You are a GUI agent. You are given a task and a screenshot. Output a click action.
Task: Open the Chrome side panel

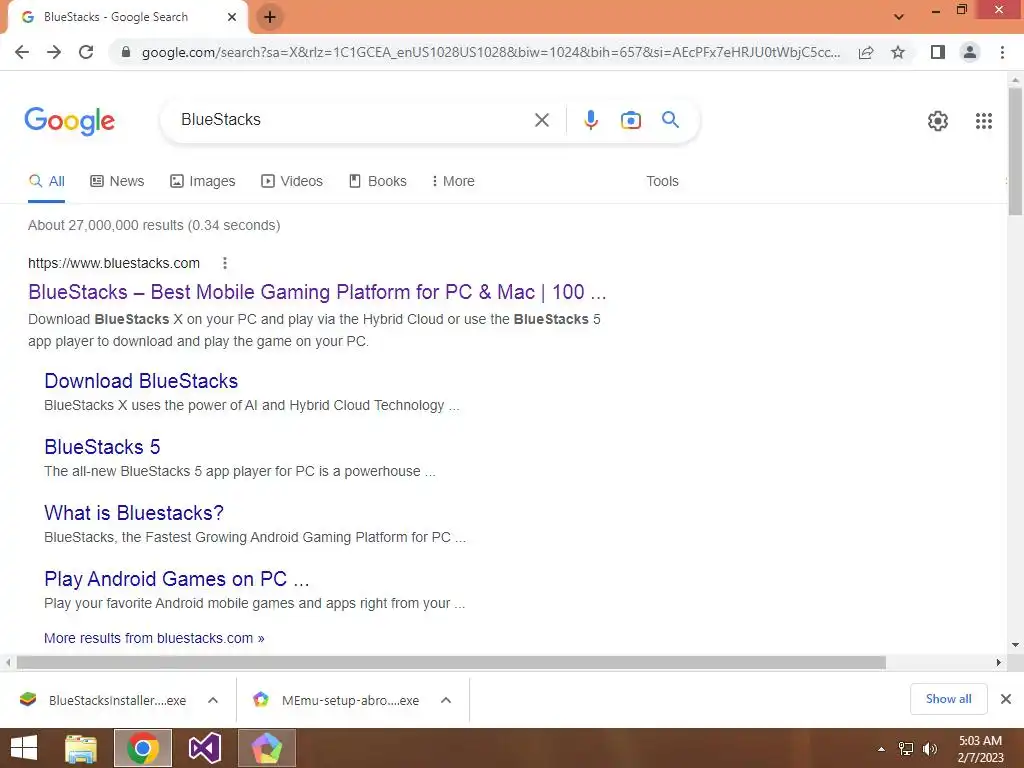pos(938,52)
